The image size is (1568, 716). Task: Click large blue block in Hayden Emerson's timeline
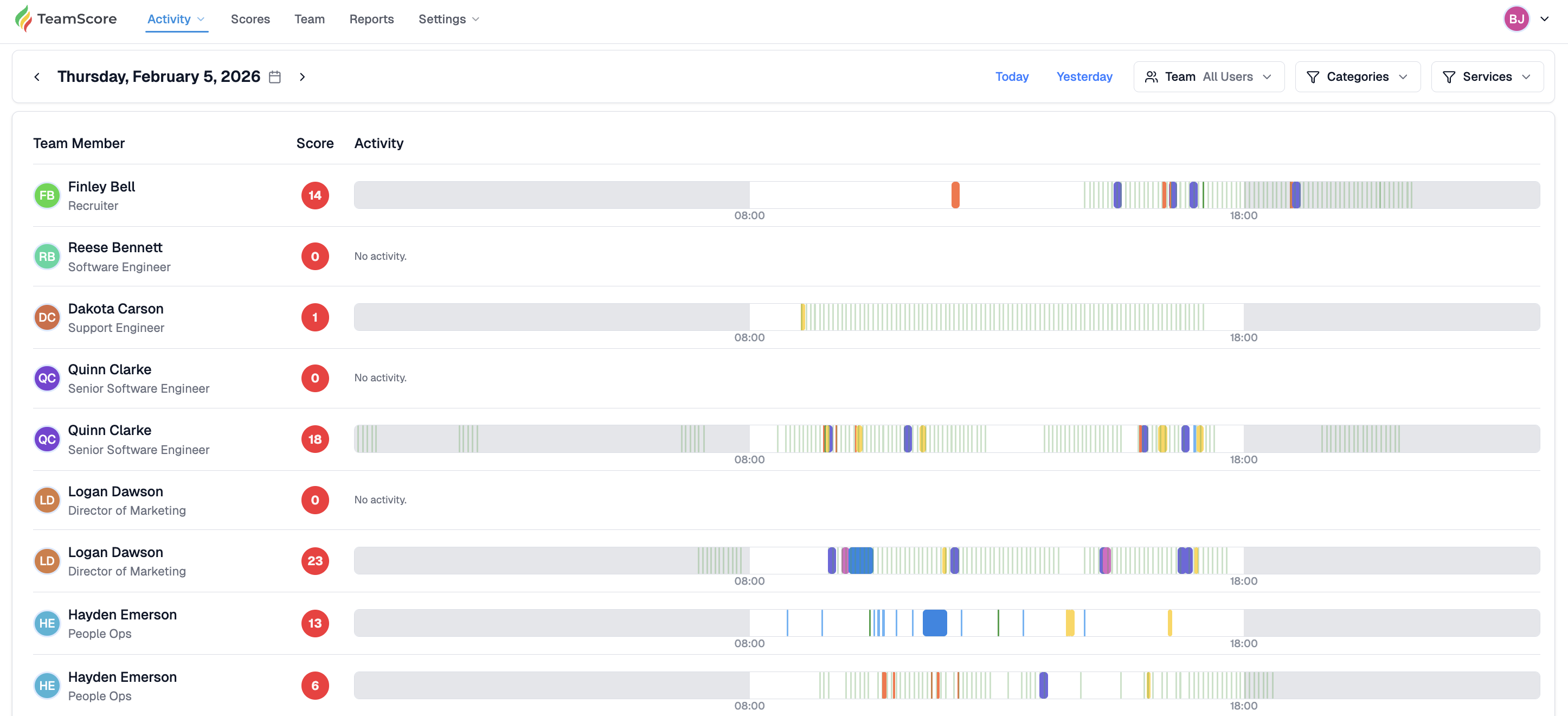(934, 623)
